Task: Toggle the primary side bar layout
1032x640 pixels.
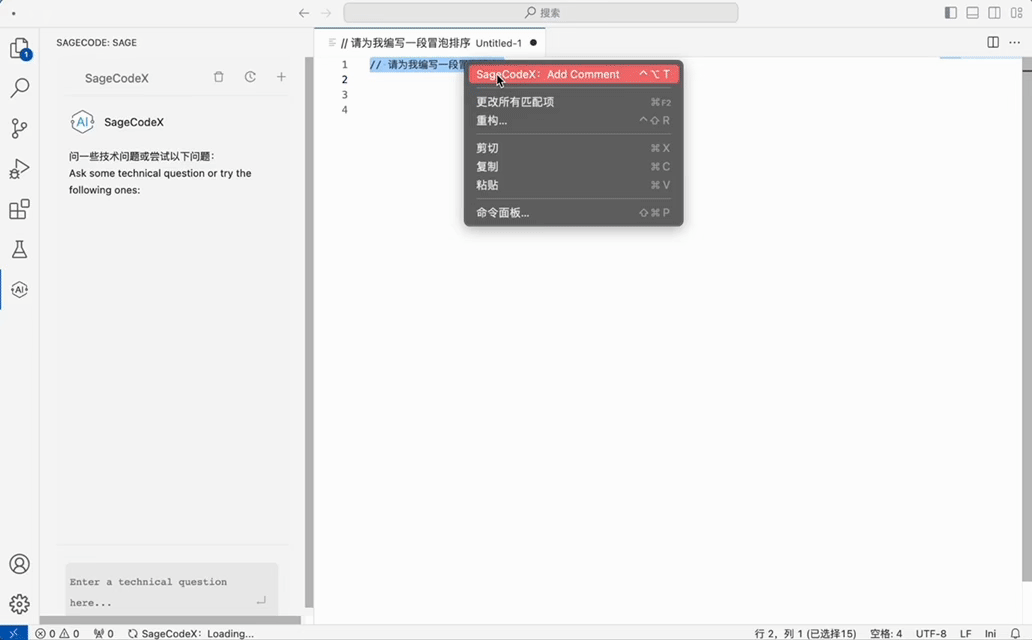Action: pyautogui.click(x=950, y=13)
